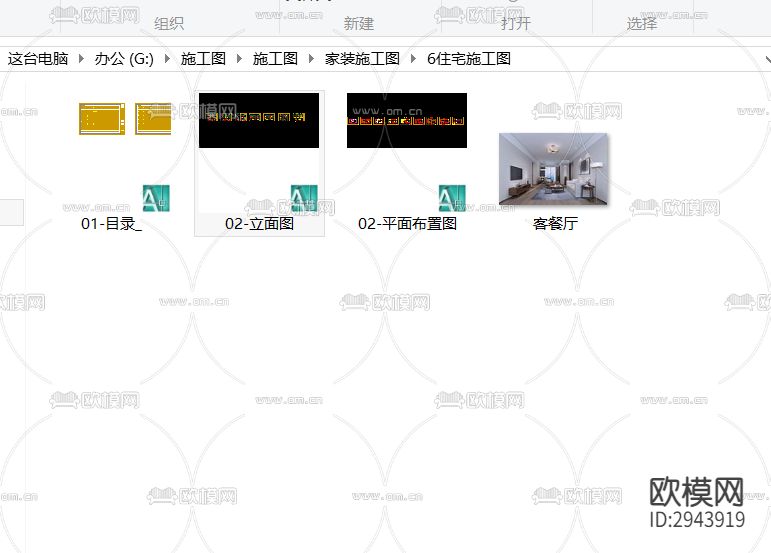Screen dimensions: 771x553
Task: Click the AutoCAD icon badge on 02-立面图
Action: [x=304, y=198]
